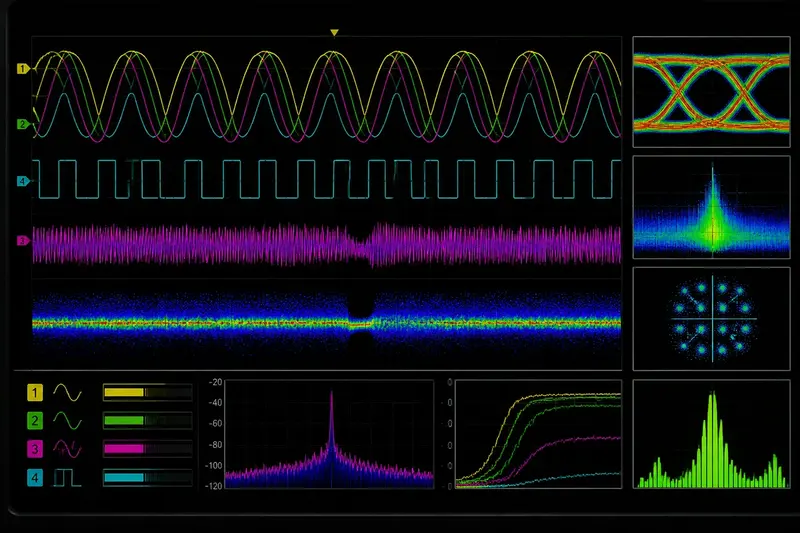Click the yellow trigger position triangle above the waveforms

[x=334, y=33]
